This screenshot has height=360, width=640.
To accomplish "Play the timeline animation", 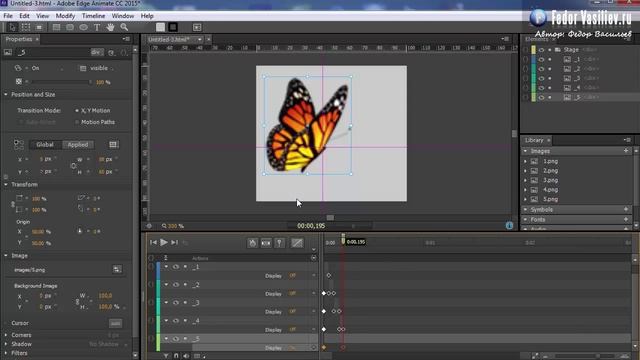I will point(164,242).
